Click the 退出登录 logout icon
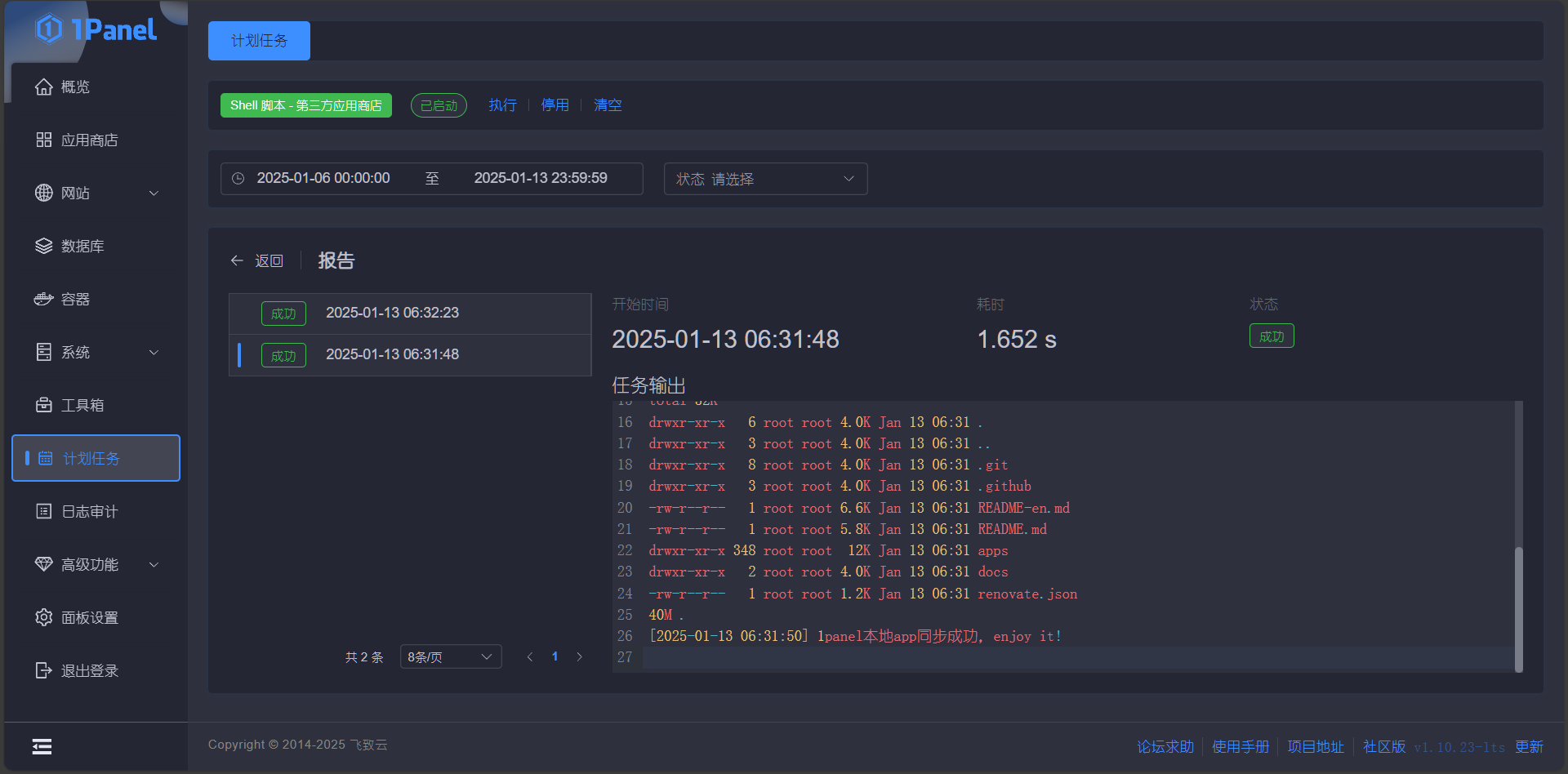This screenshot has width=1568, height=774. coord(44,670)
